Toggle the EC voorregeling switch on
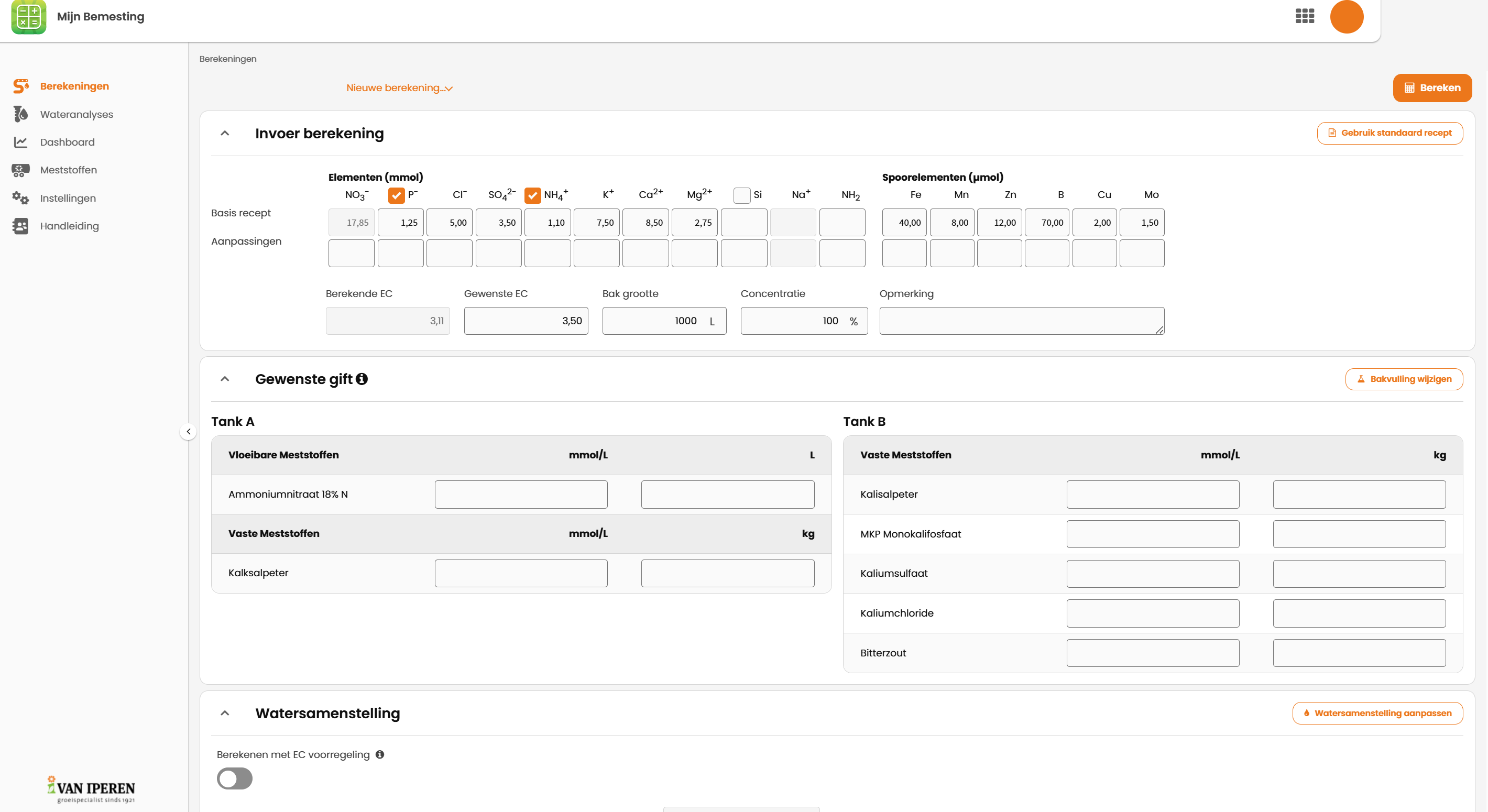1488x812 pixels. tap(235, 778)
